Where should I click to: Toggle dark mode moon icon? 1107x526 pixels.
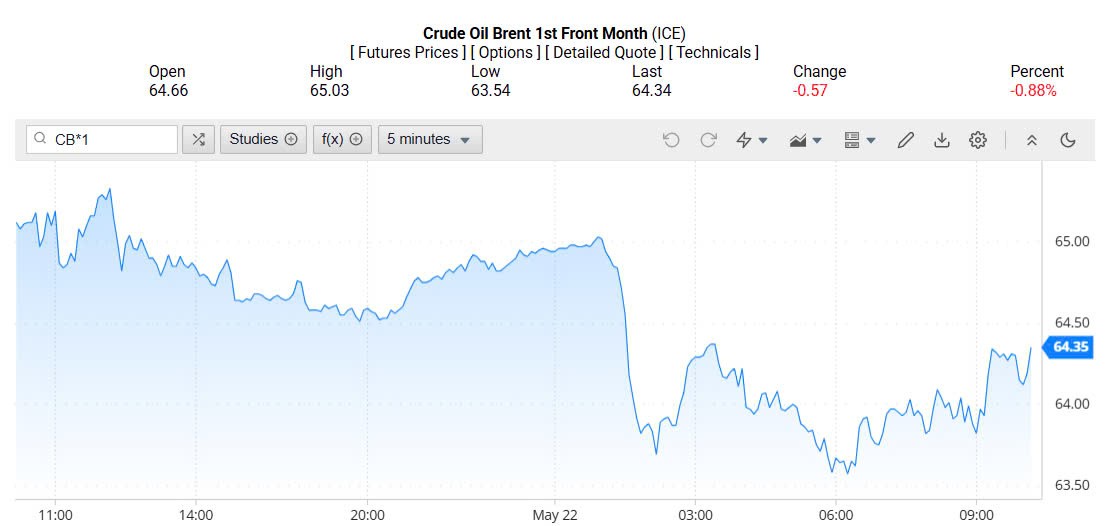click(x=1068, y=140)
